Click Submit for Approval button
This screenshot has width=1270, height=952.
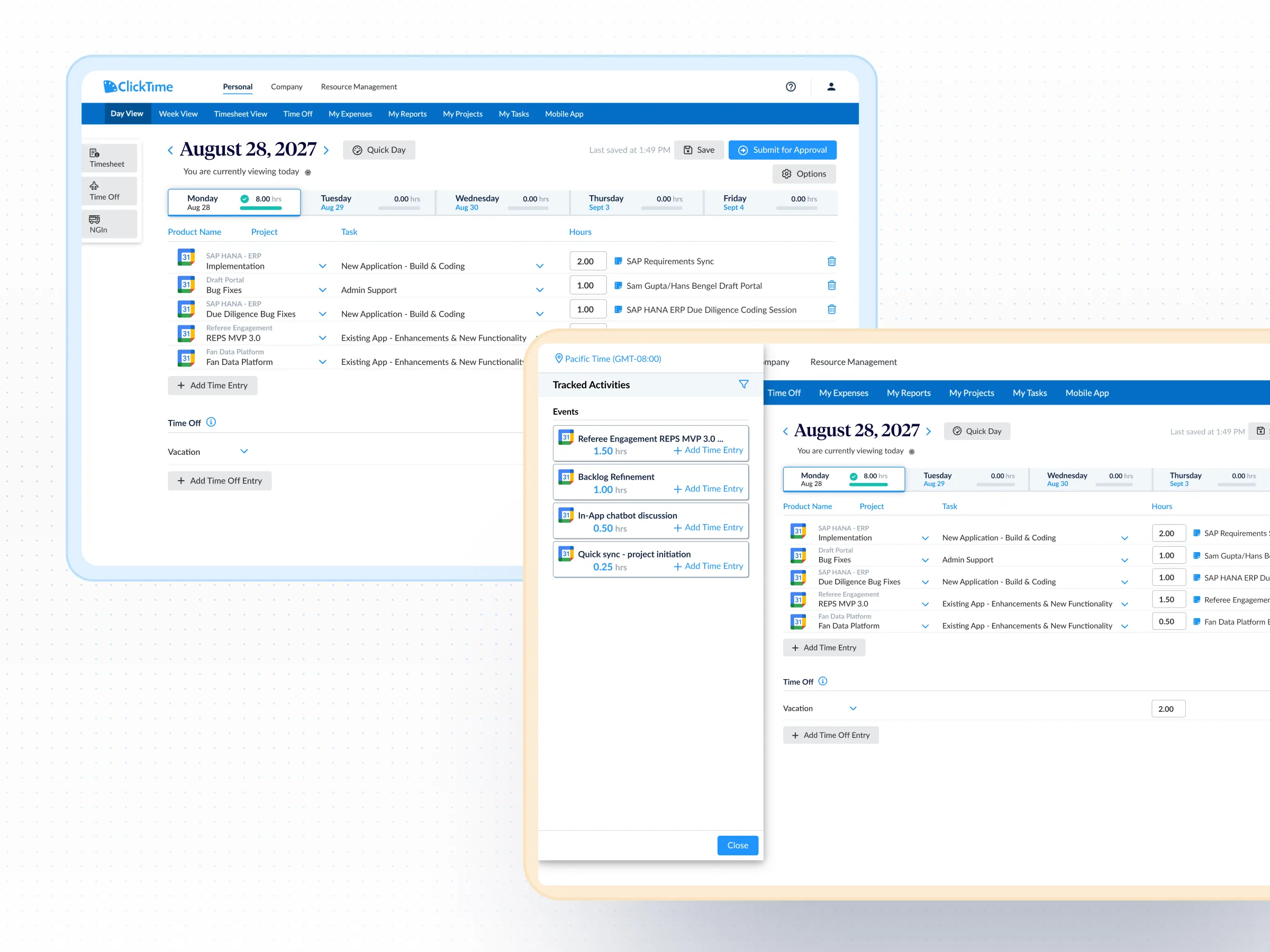coord(782,150)
